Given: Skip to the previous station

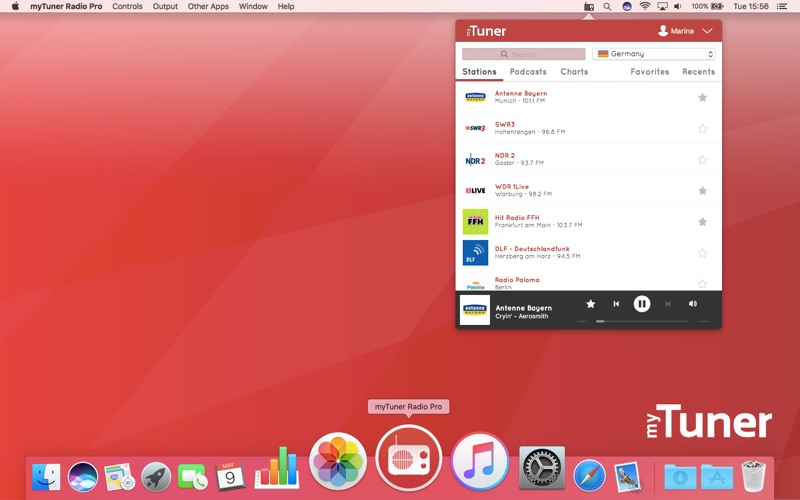Looking at the screenshot, I should click(616, 304).
